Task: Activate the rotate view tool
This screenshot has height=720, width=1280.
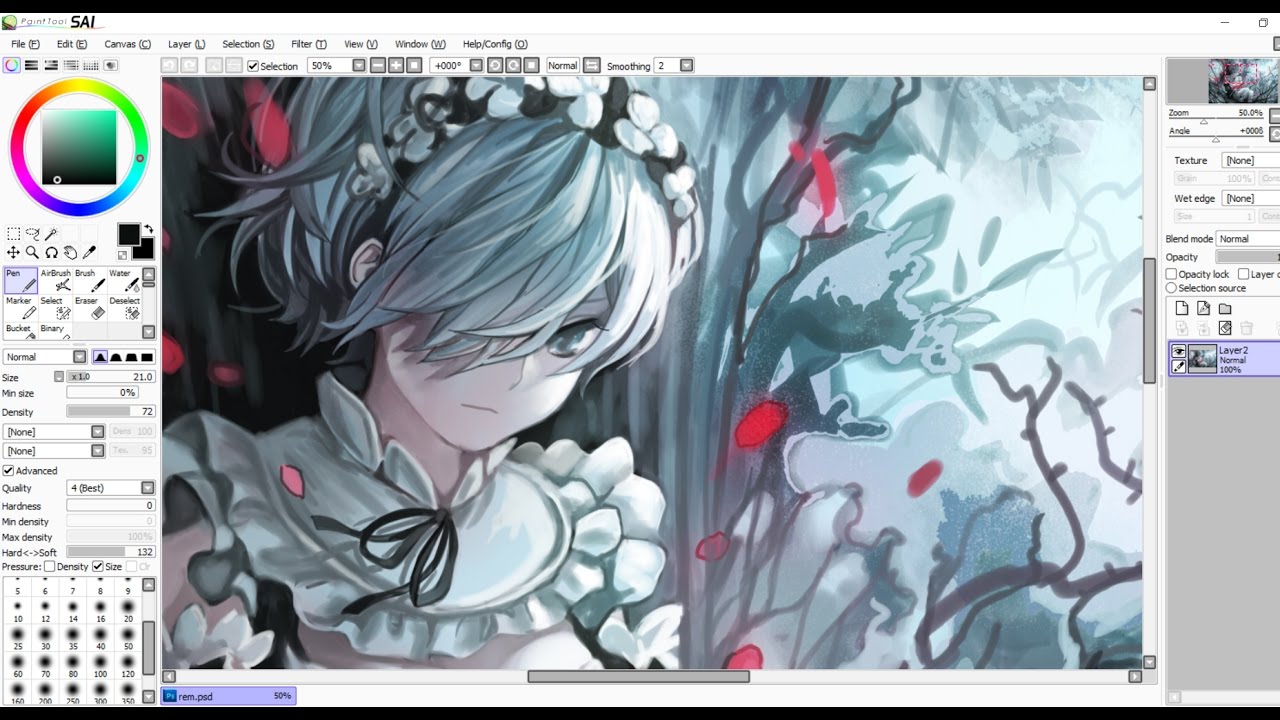Action: (51, 253)
